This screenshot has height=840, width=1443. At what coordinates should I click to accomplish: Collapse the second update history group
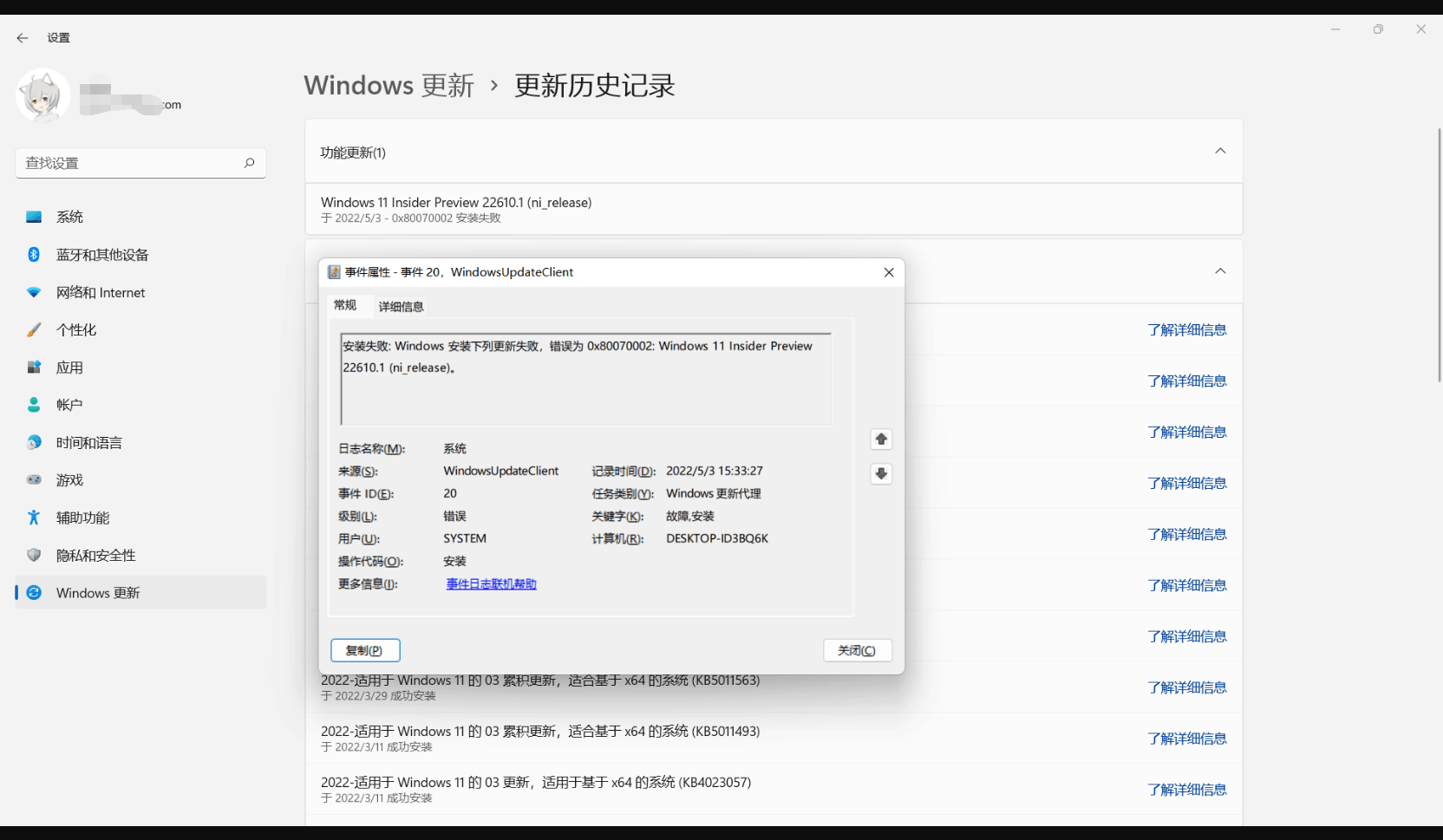(x=1220, y=270)
